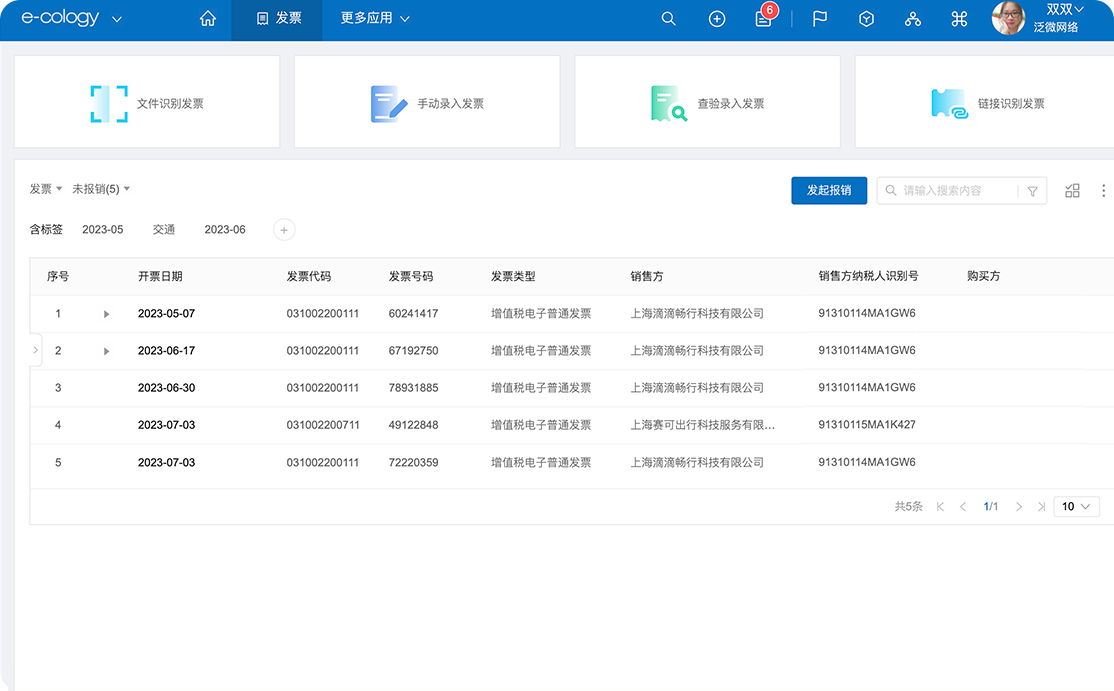Click the flag icon in top bar
This screenshot has height=691, width=1114.
pyautogui.click(x=819, y=18)
